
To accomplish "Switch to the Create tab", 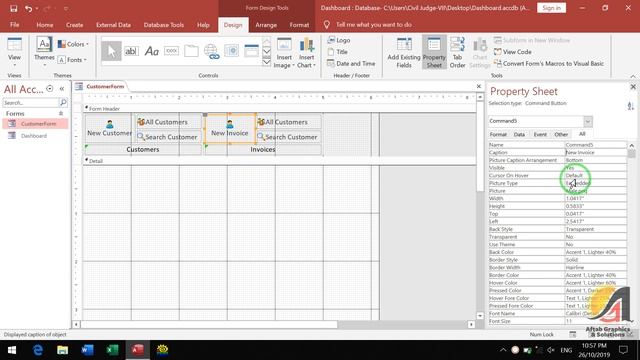I will pyautogui.click(x=74, y=25).
